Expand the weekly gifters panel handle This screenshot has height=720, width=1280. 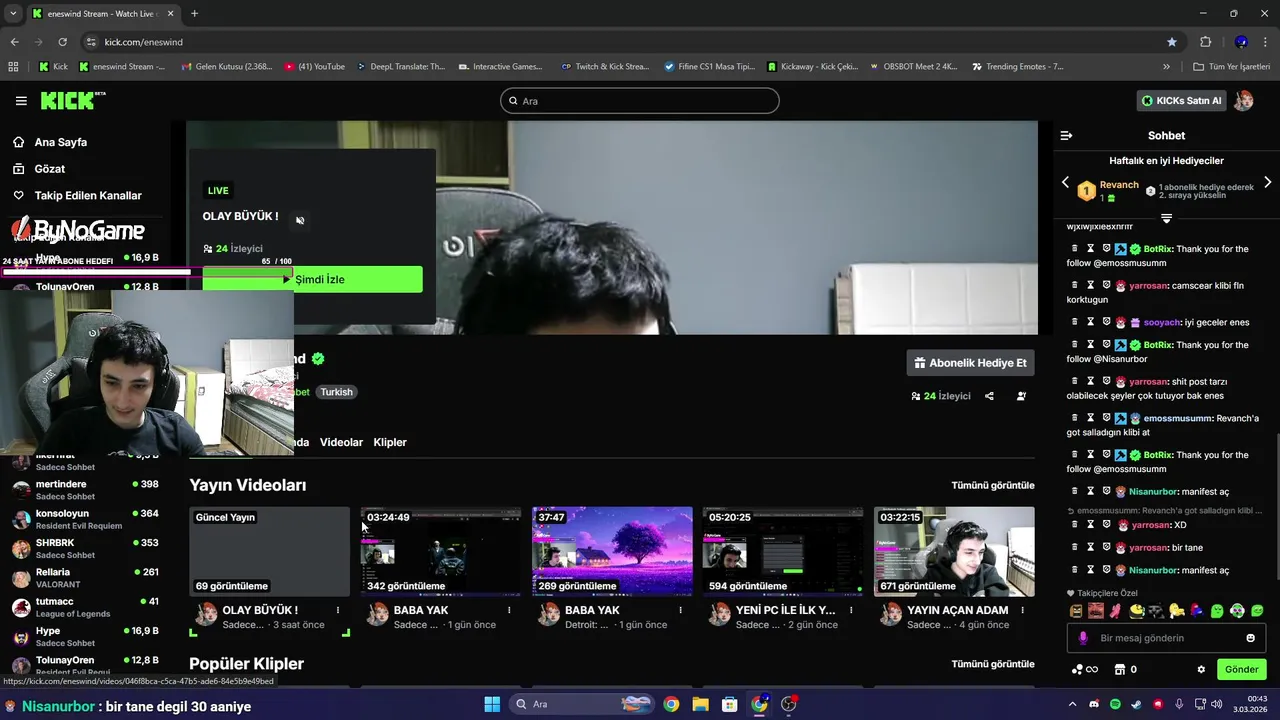1166,217
